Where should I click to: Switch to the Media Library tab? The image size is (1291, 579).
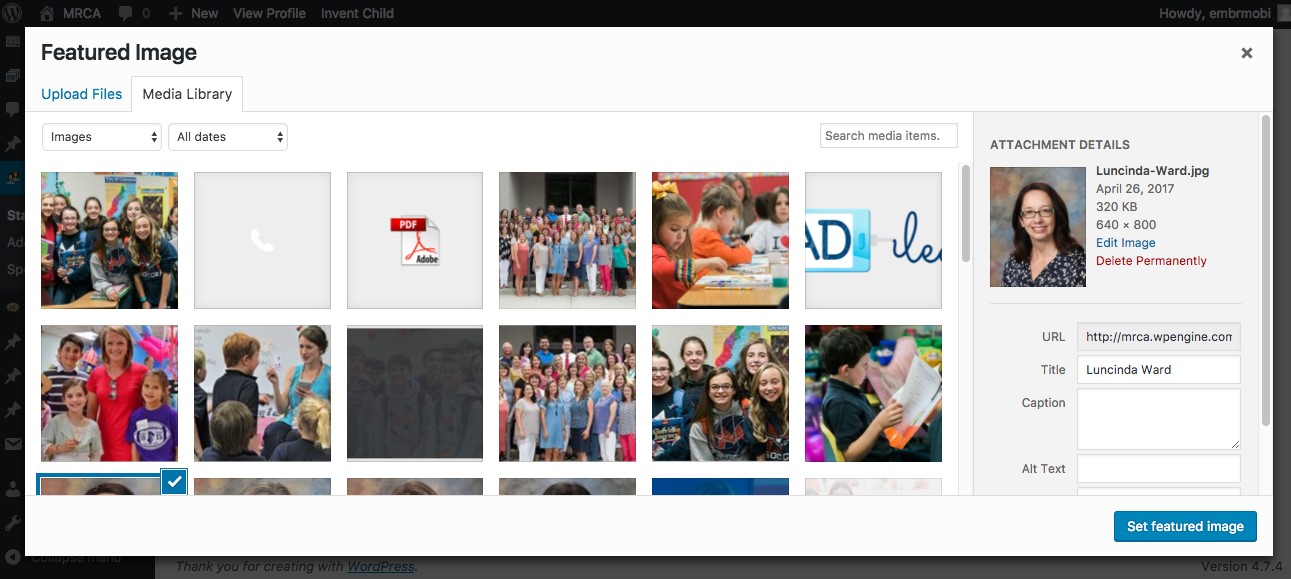tap(187, 94)
